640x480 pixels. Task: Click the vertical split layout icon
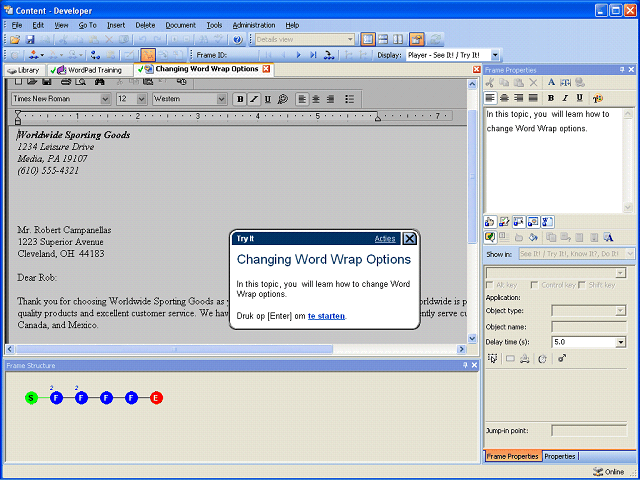click(398, 40)
